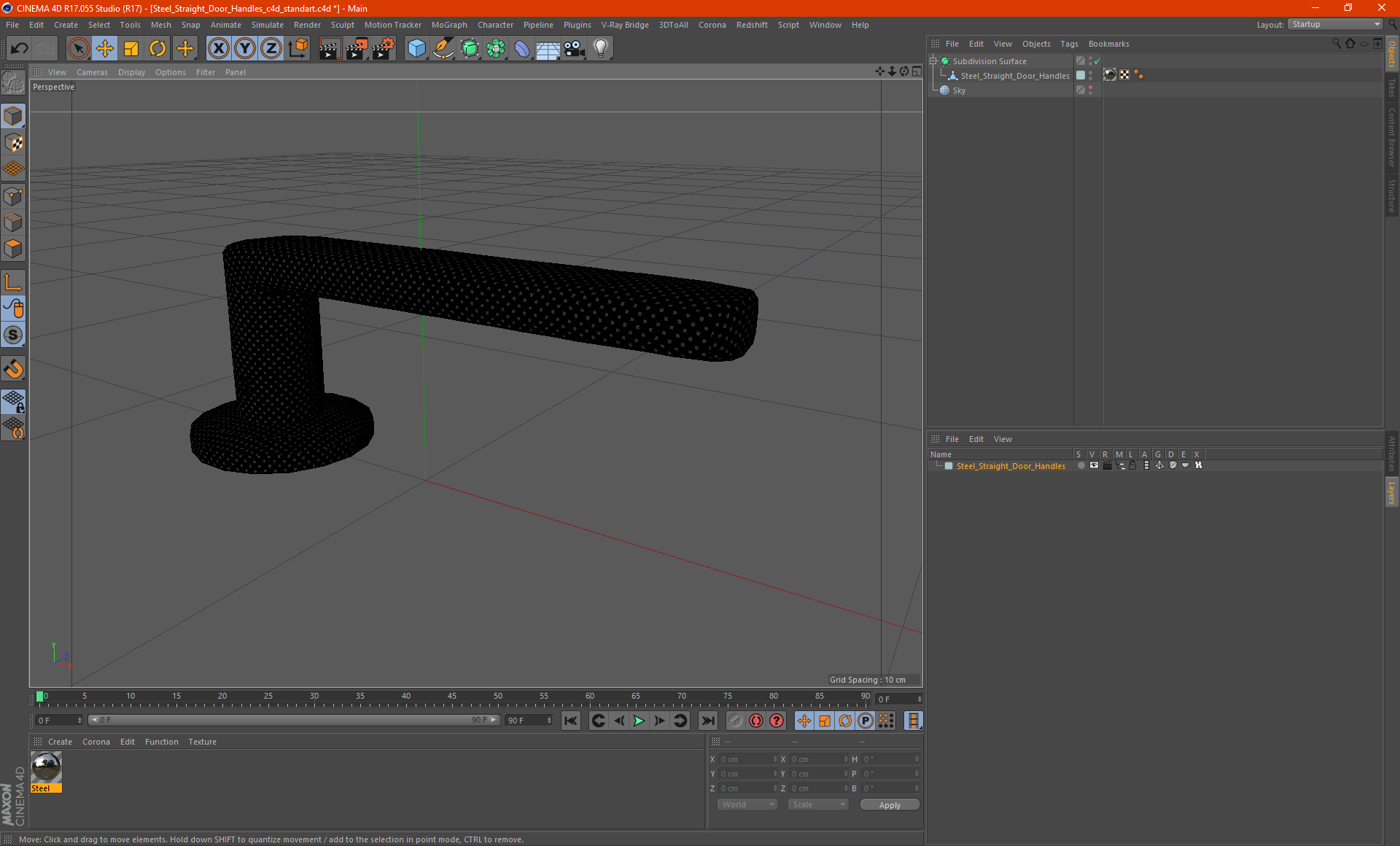The height and width of the screenshot is (846, 1400).
Task: Open the vertical Structure tab
Action: tap(1391, 195)
